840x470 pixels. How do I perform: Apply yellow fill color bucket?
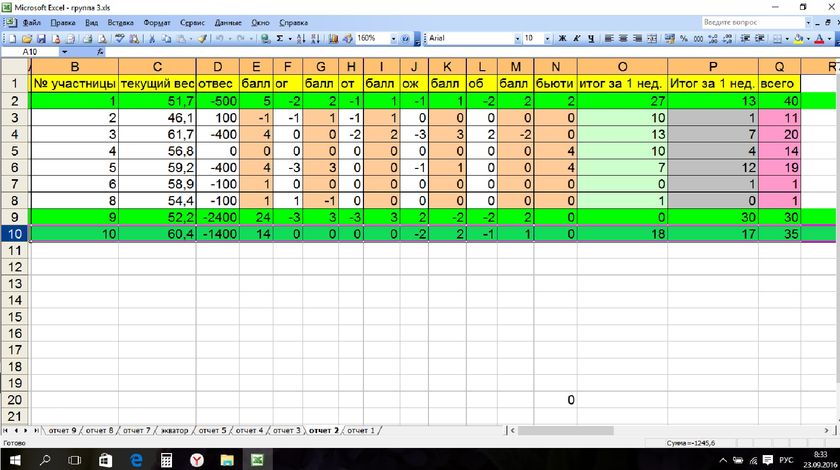[799, 39]
